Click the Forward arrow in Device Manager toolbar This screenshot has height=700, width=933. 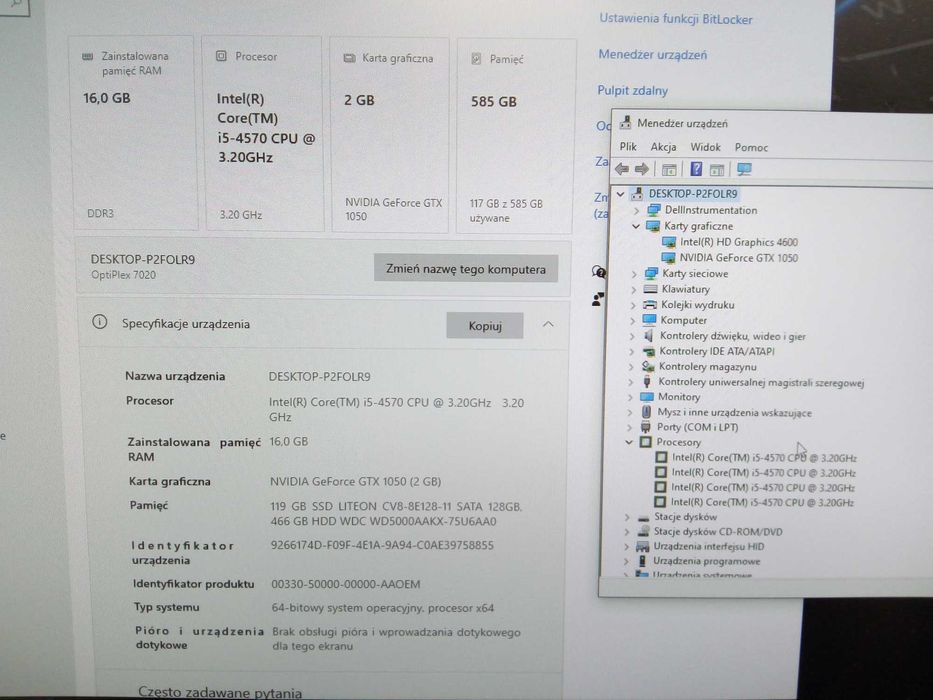[641, 170]
